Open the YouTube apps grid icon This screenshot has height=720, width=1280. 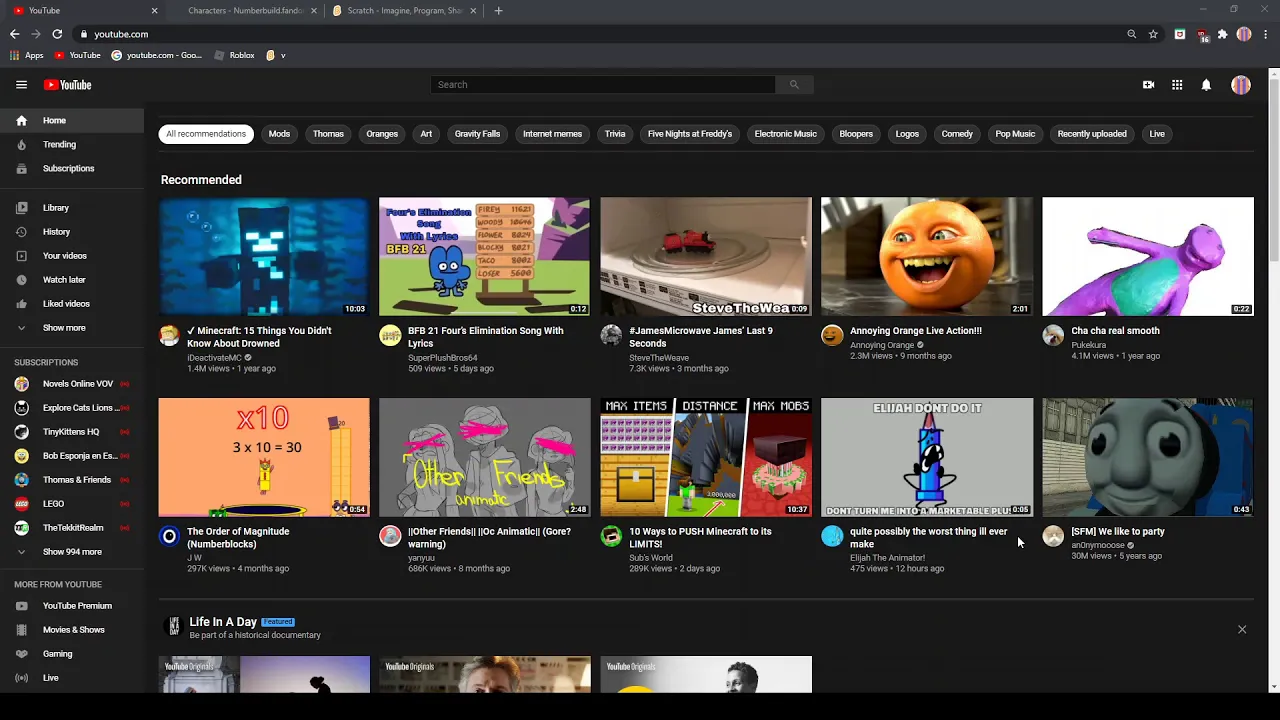[1177, 85]
